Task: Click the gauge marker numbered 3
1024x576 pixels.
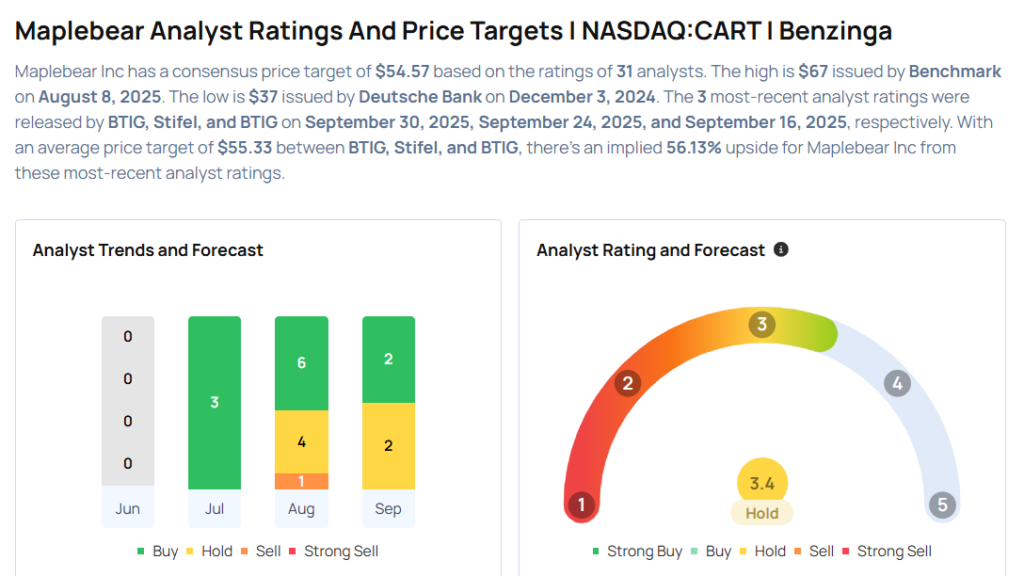Action: (762, 324)
